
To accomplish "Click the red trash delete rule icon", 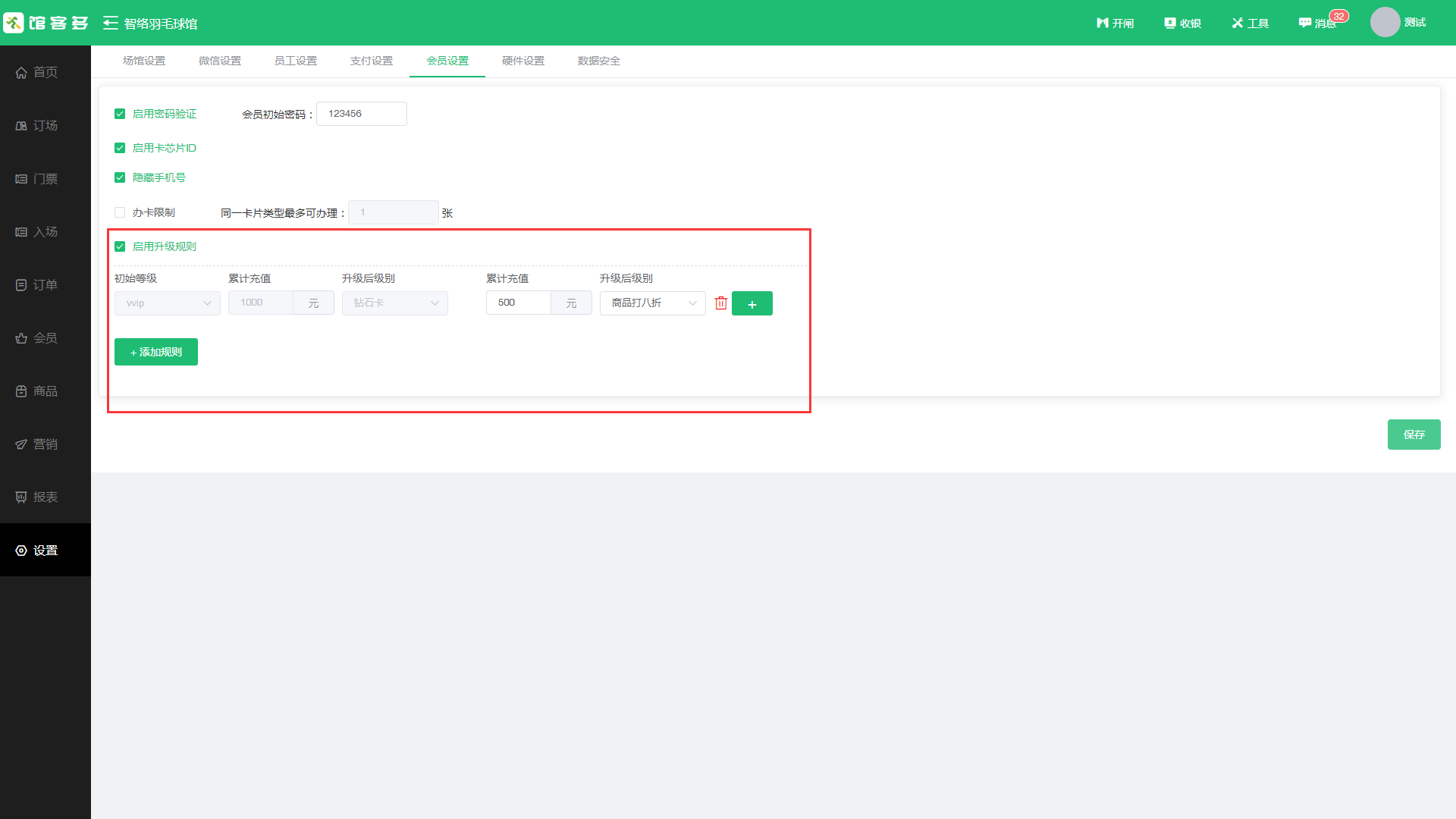I will click(720, 303).
